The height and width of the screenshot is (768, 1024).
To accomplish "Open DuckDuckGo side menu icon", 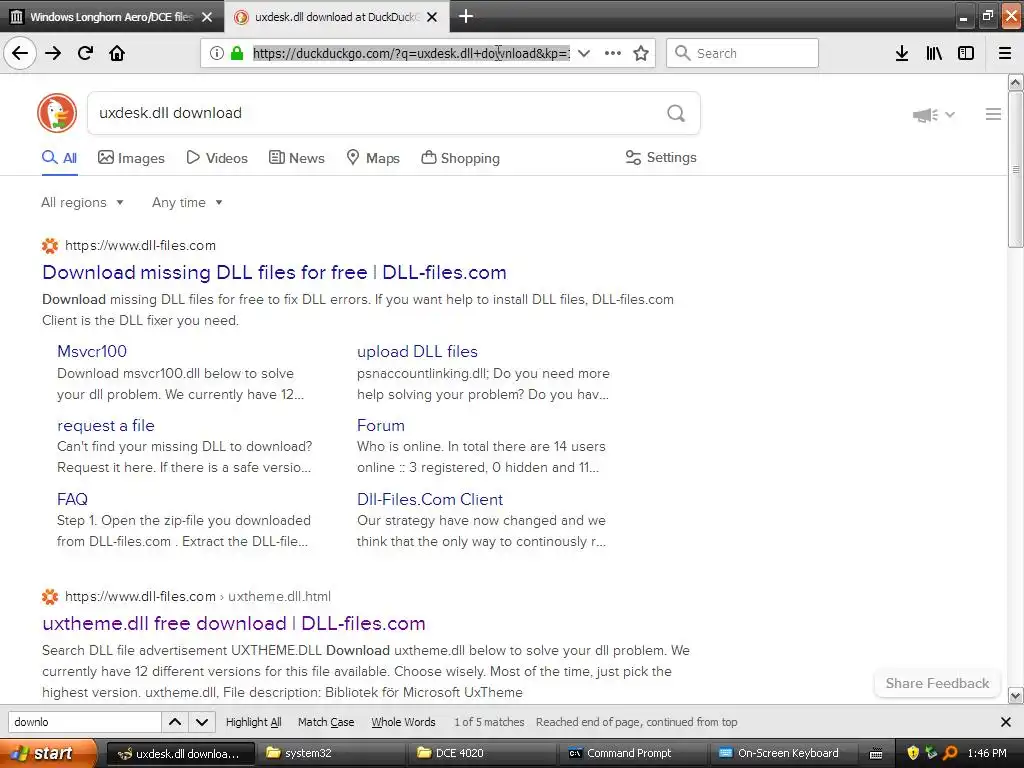I will (993, 114).
